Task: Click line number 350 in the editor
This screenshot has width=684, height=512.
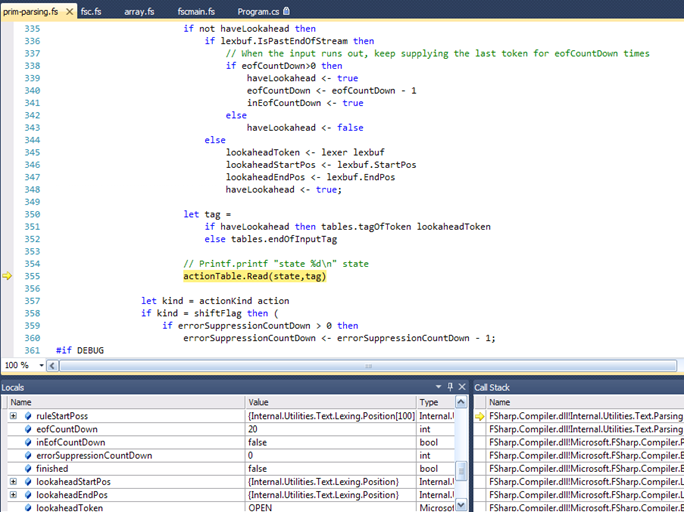Action: coord(32,214)
